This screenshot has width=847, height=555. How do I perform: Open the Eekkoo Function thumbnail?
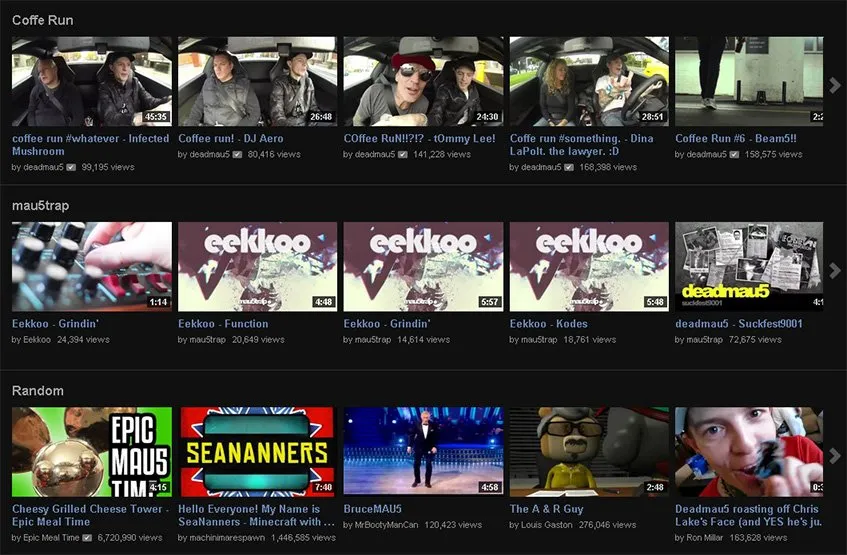pos(258,266)
